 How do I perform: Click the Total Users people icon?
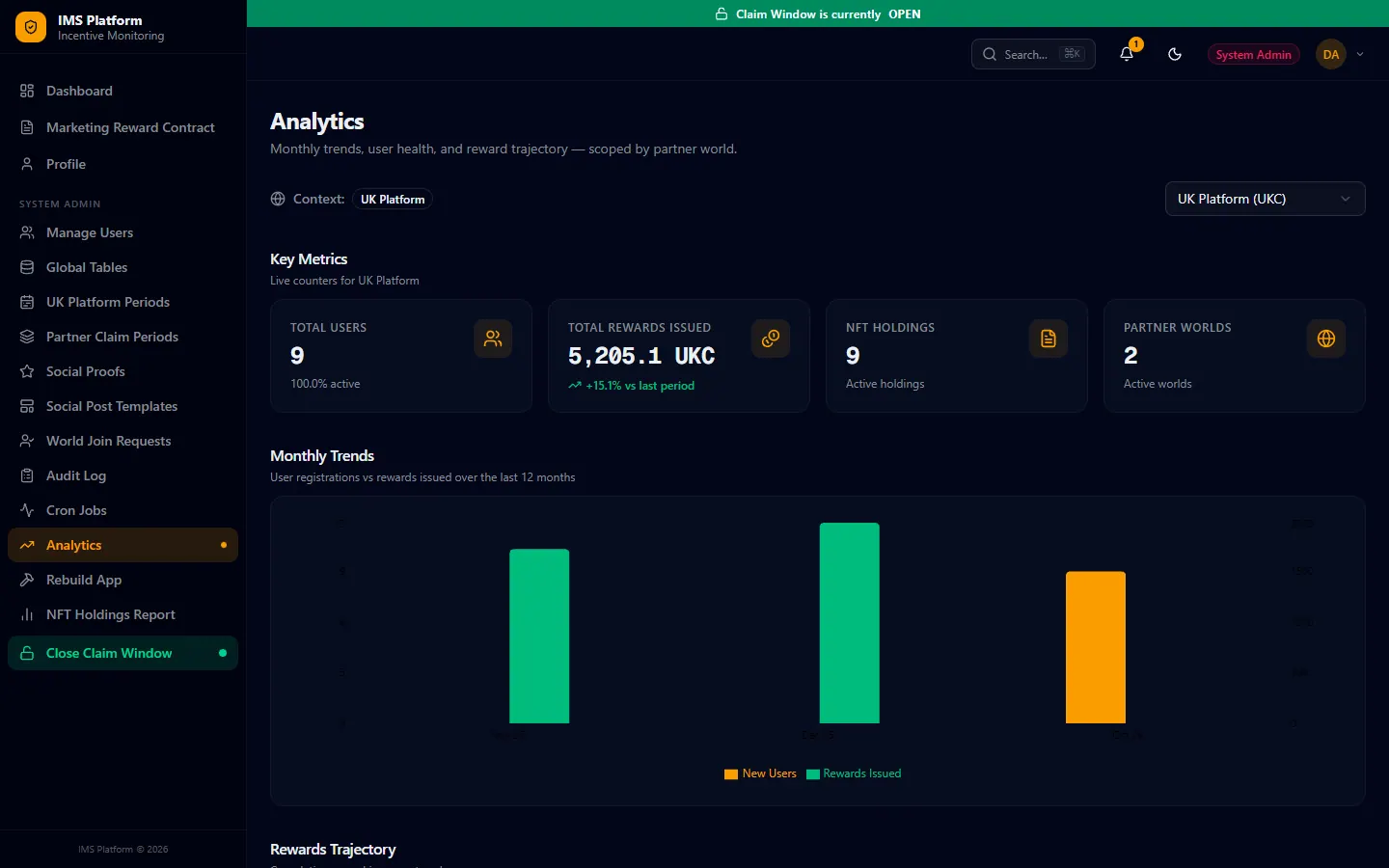(x=493, y=339)
